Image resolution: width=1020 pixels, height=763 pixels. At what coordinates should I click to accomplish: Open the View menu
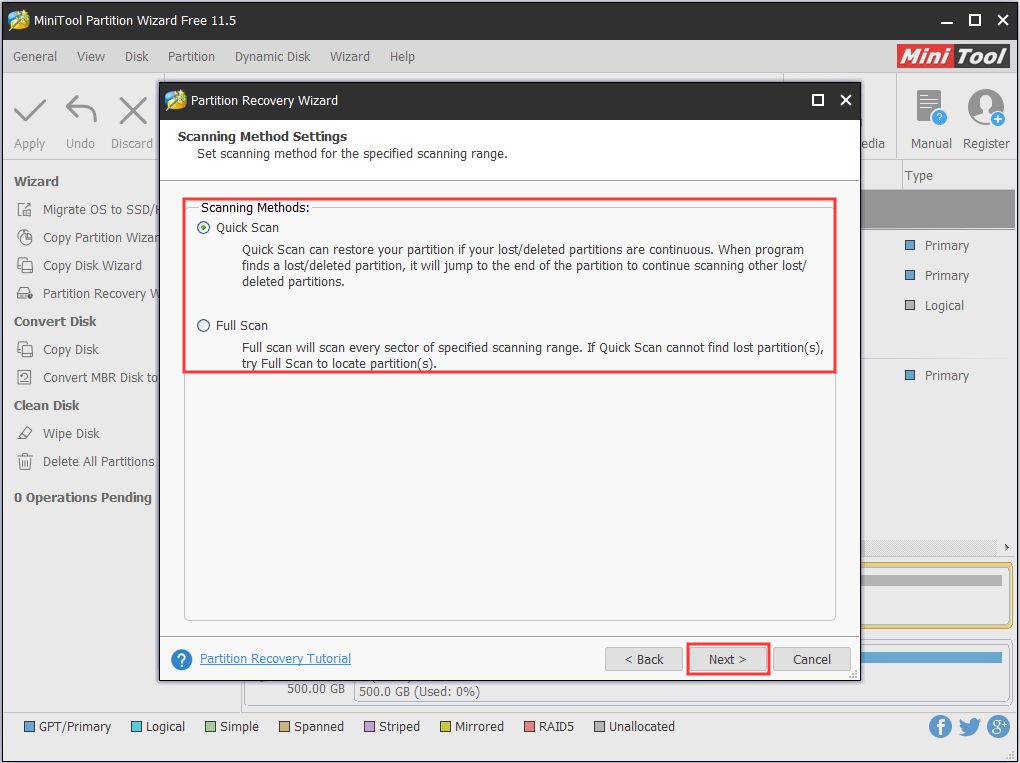(90, 57)
